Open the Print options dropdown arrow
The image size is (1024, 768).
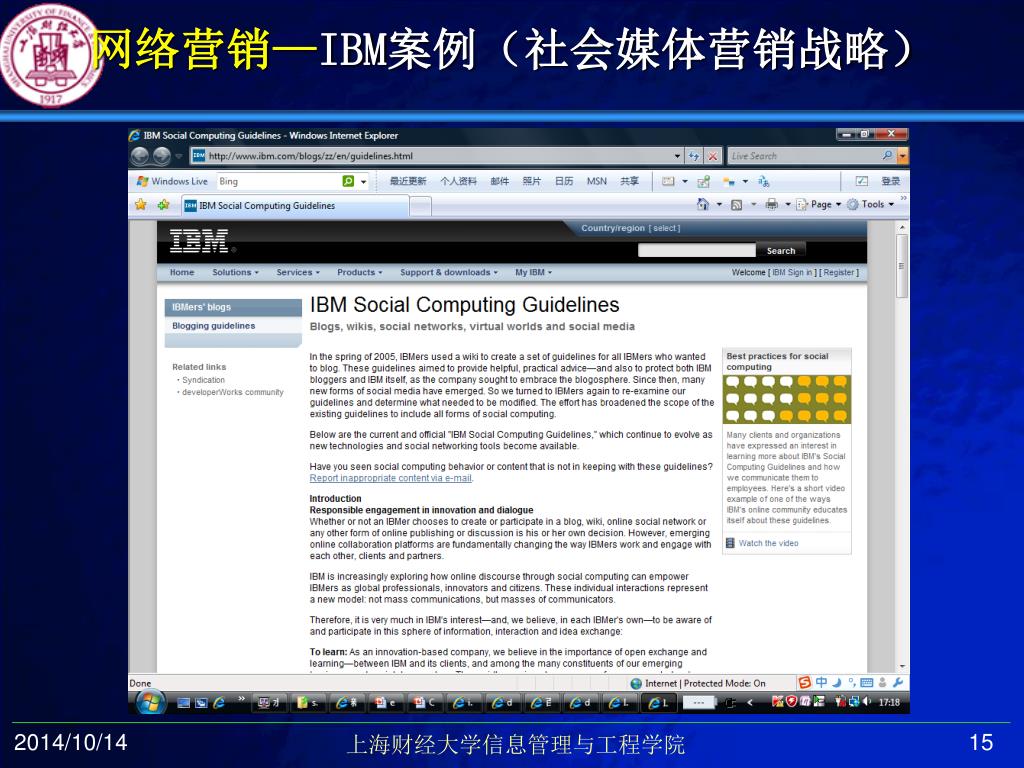click(788, 205)
